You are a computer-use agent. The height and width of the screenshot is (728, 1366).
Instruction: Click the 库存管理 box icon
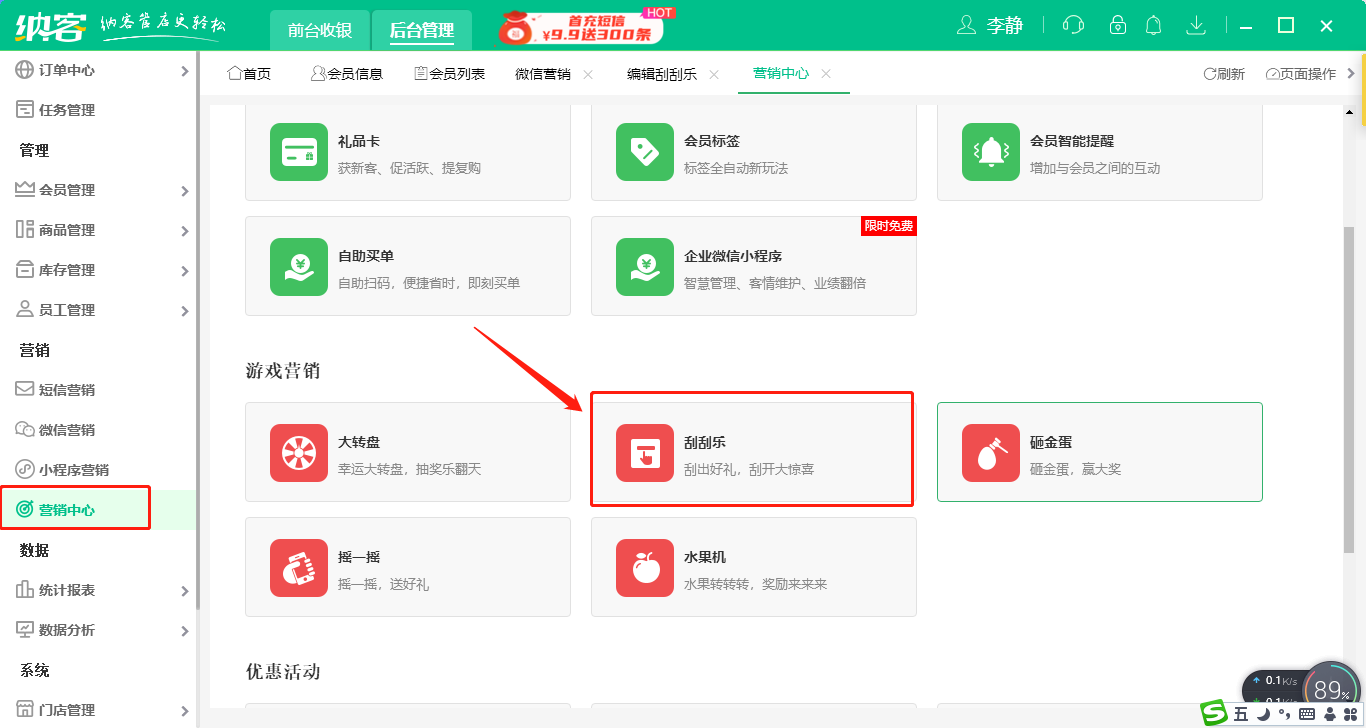point(25,270)
